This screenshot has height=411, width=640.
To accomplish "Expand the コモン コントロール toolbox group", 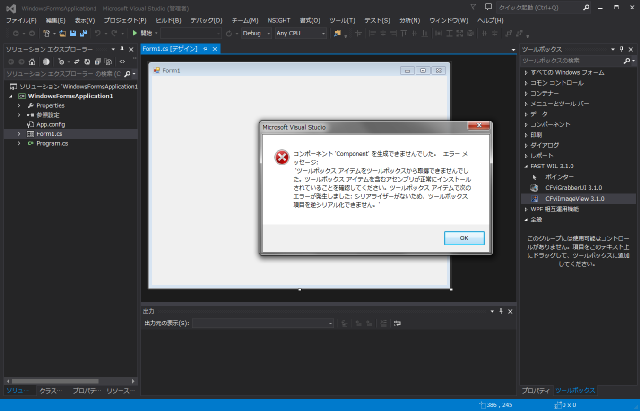I will [526, 83].
